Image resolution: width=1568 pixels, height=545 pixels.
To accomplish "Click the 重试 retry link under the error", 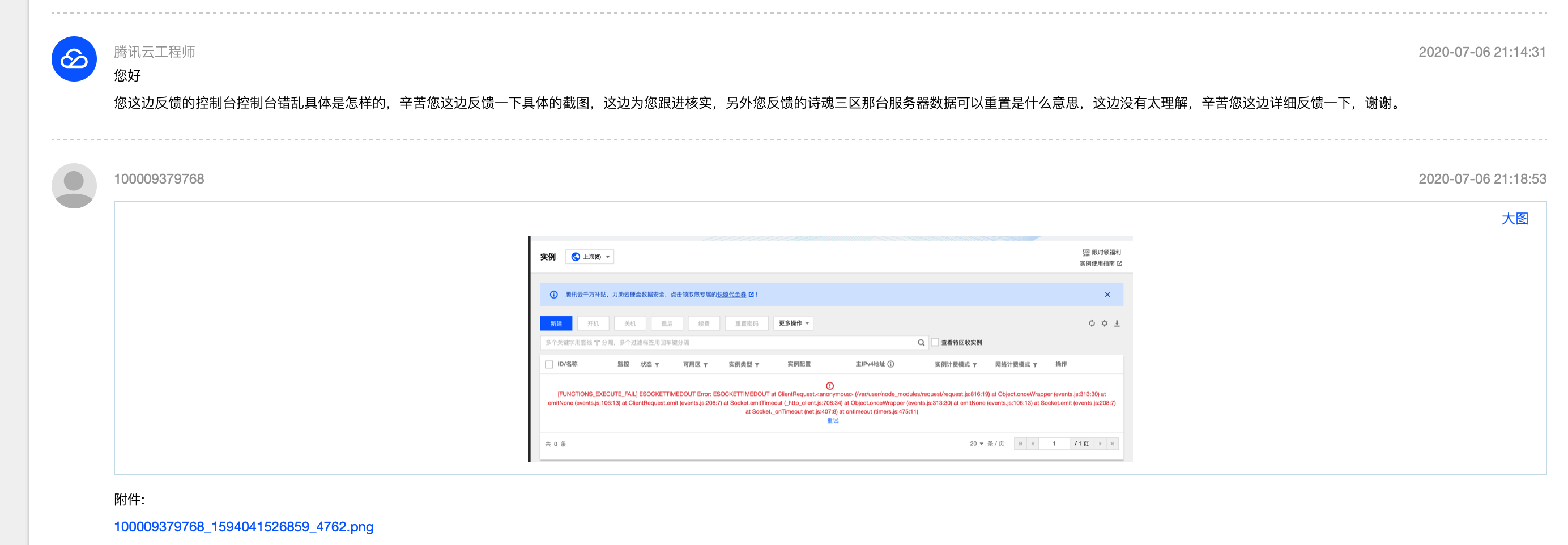I will pos(832,421).
